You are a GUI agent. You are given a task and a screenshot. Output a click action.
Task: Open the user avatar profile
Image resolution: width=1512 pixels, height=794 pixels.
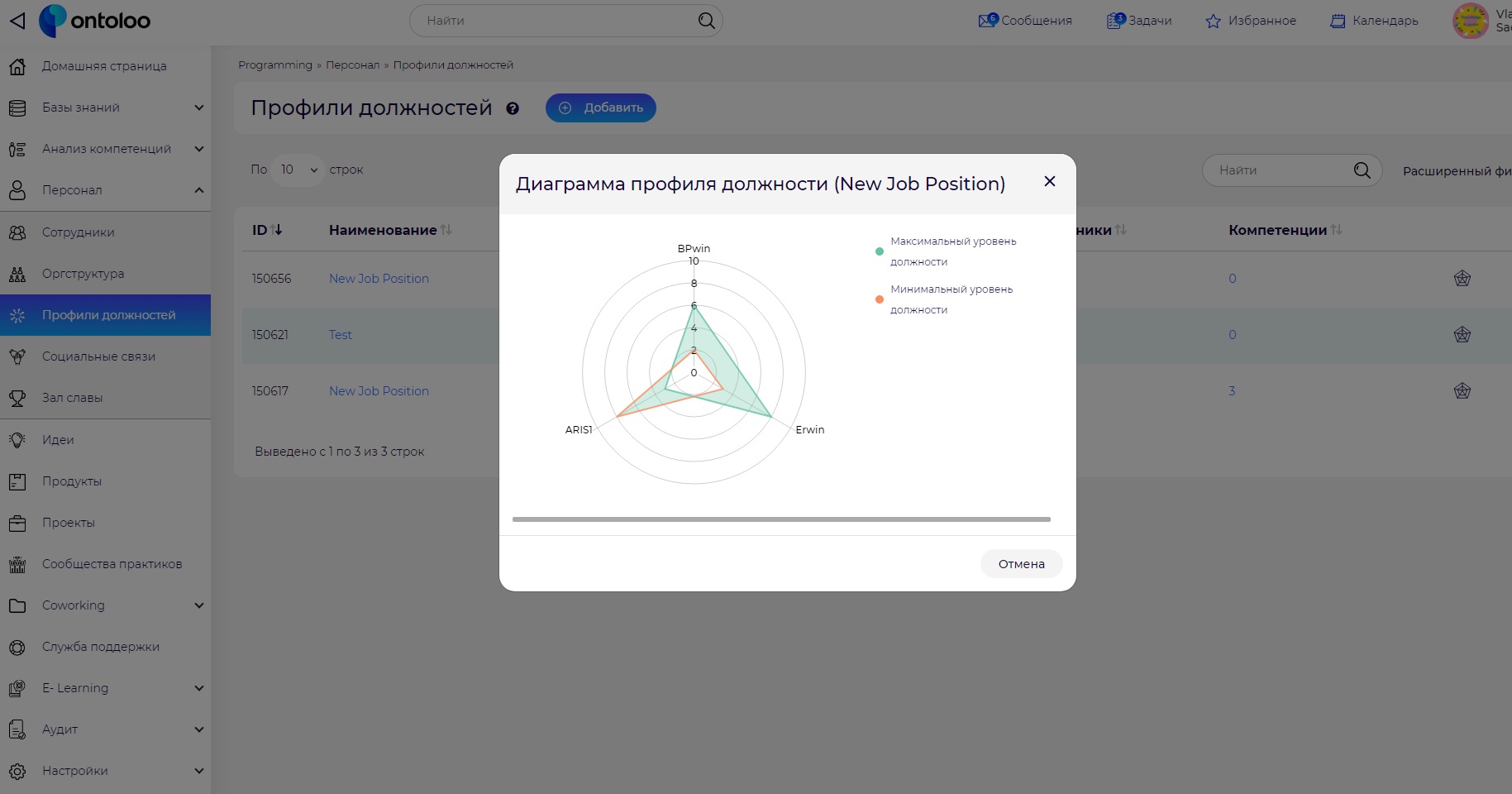tap(1471, 21)
